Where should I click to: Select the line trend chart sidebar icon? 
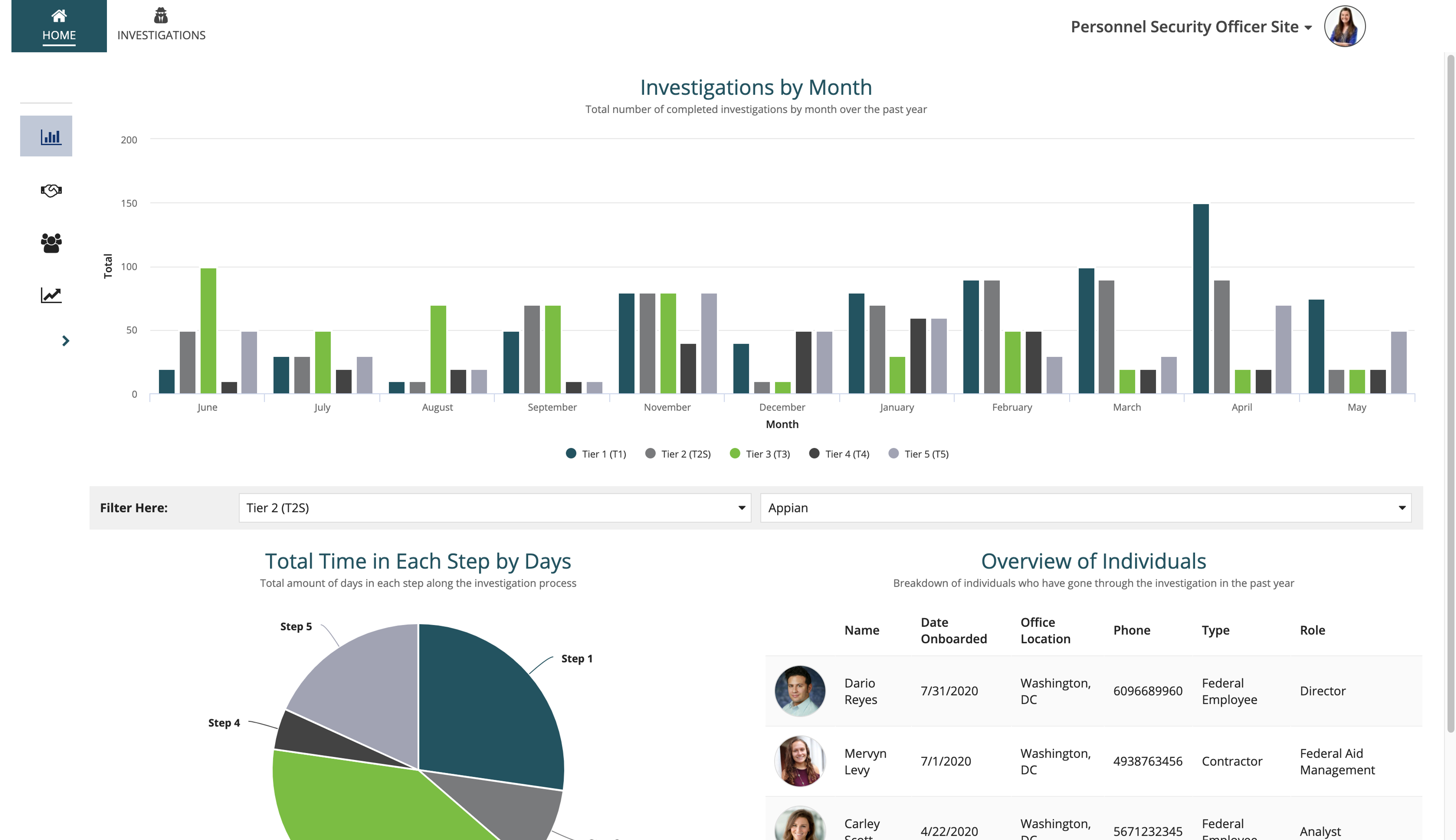tap(51, 295)
